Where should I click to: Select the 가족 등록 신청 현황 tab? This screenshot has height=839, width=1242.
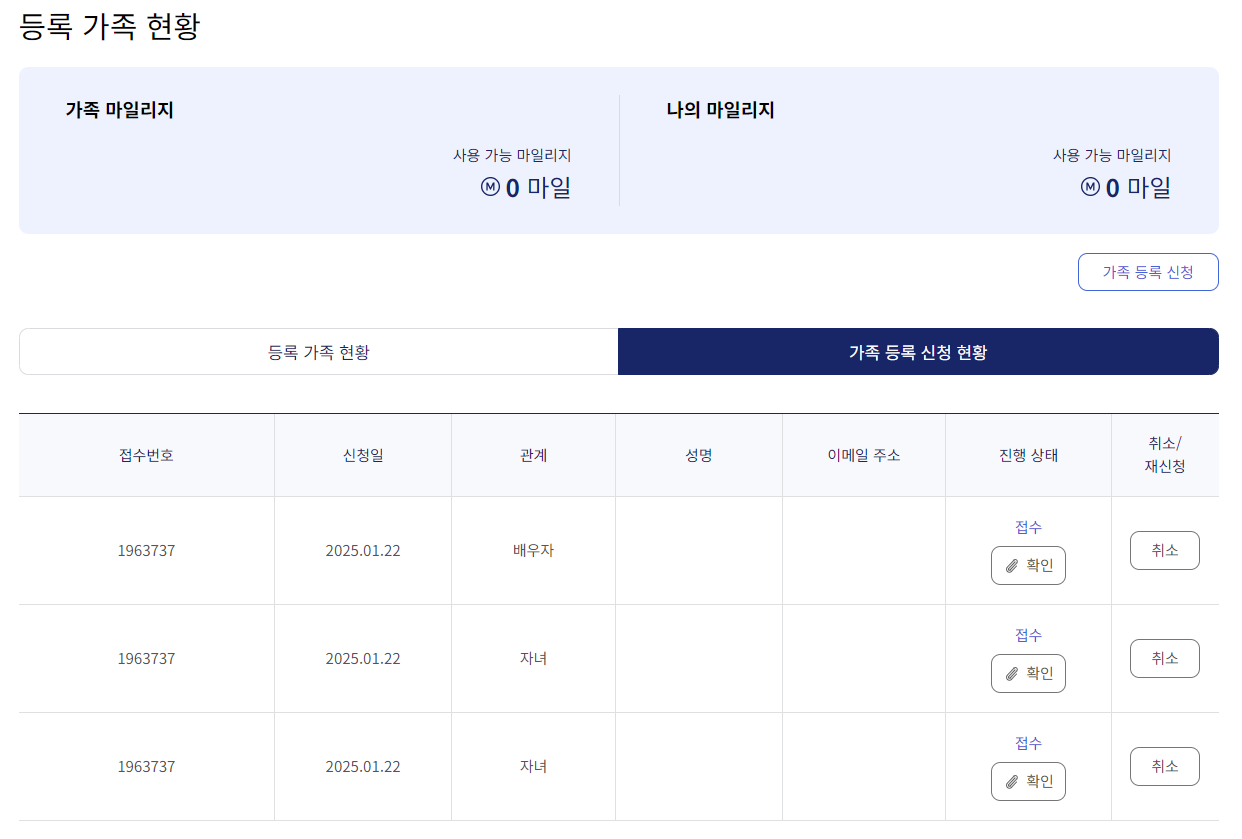pyautogui.click(x=918, y=351)
